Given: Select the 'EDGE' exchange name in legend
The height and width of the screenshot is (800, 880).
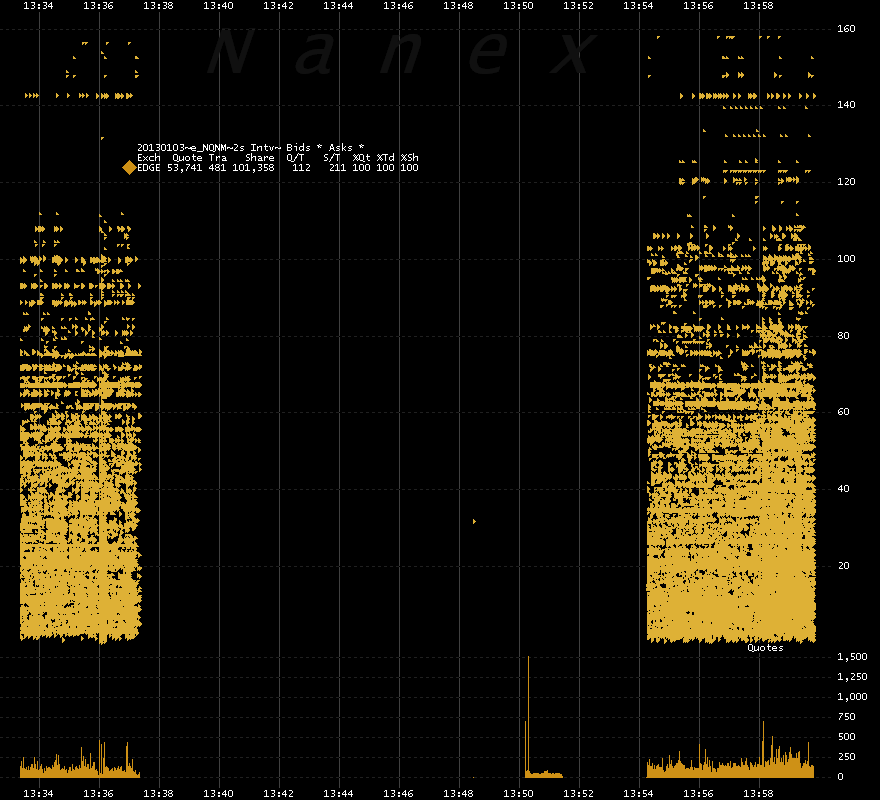Looking at the screenshot, I should click(x=149, y=167).
